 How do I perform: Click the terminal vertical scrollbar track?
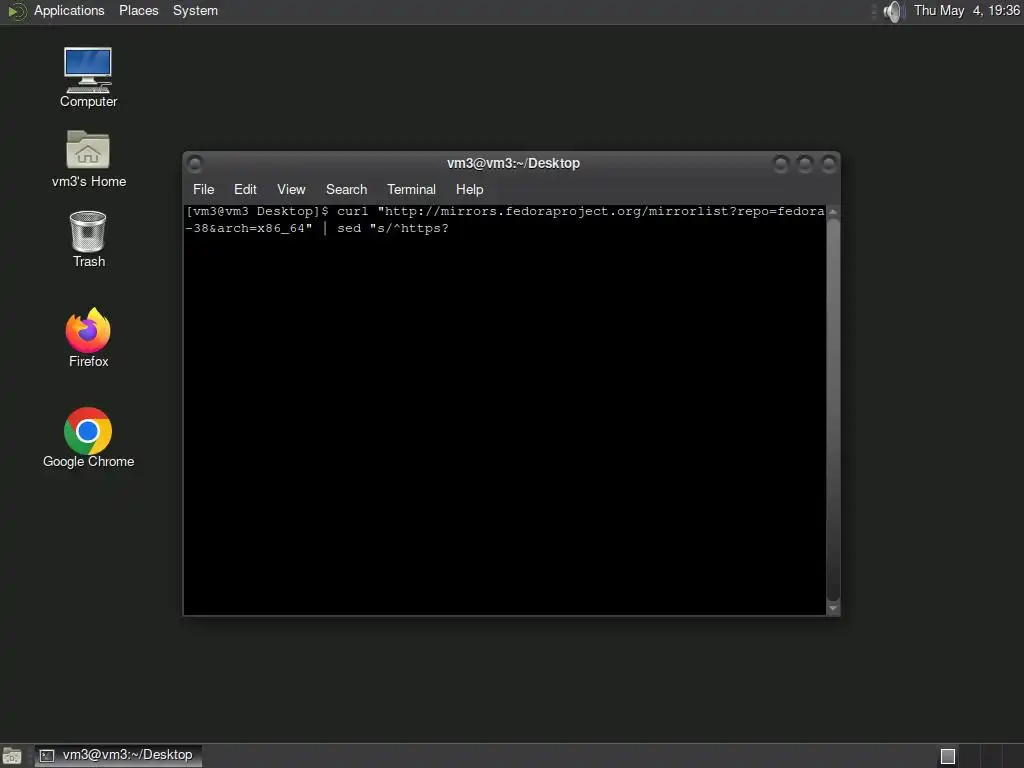[833, 409]
